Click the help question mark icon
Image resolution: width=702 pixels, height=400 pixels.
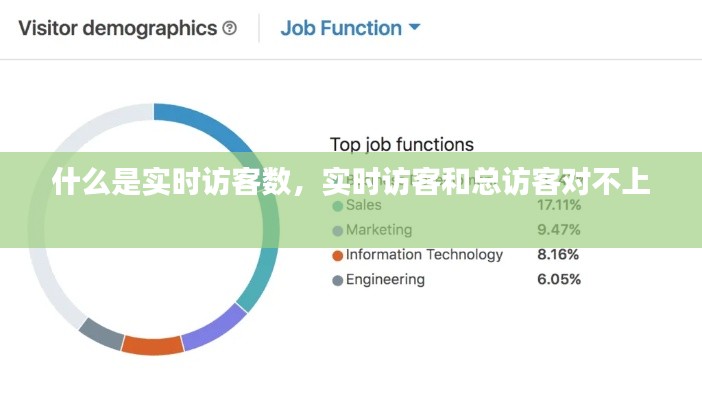point(230,28)
